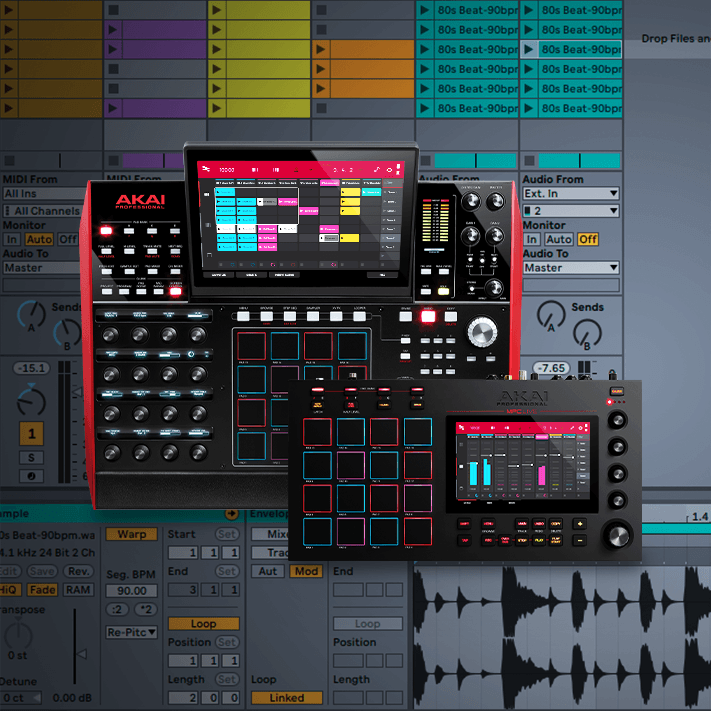Image resolution: width=711 pixels, height=711 pixels.
Task: Click the track pan knob at left
Action: (33, 401)
